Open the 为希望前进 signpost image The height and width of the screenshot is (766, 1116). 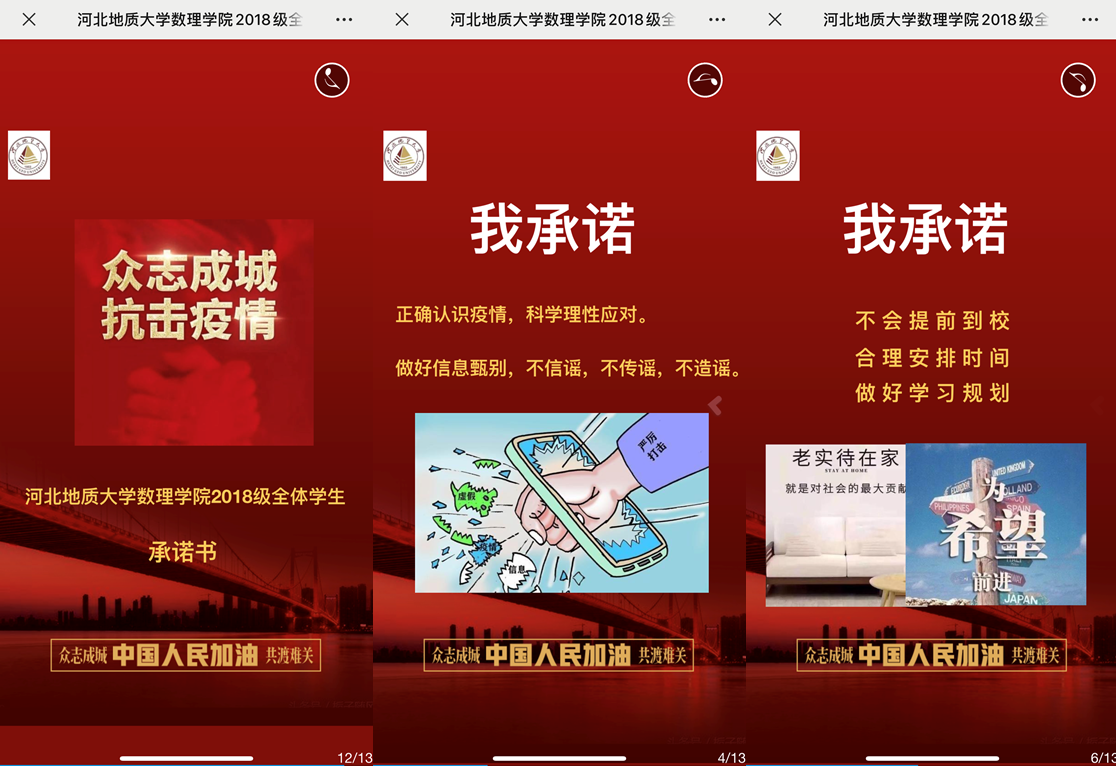995,525
